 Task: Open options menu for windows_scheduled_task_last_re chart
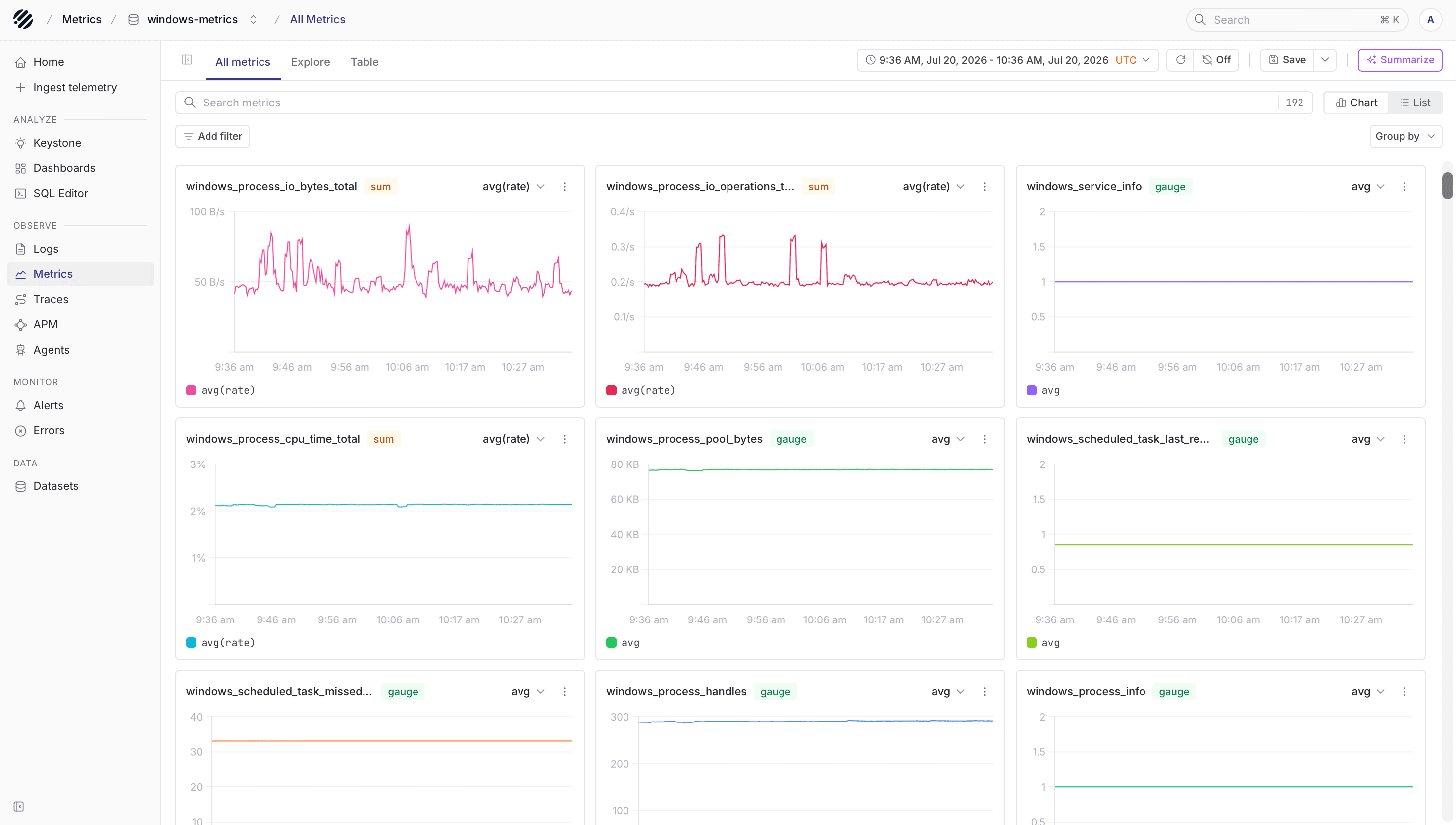pos(1404,439)
